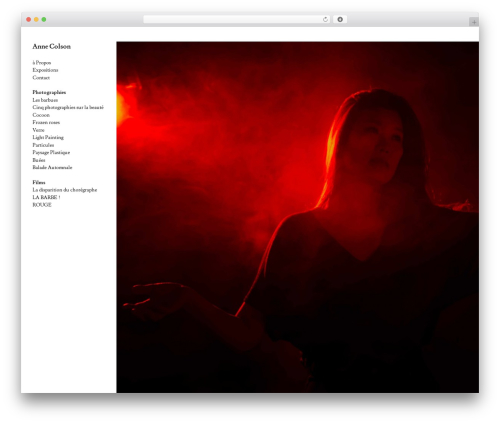Open the LA BARRE ! film page

click(x=46, y=197)
